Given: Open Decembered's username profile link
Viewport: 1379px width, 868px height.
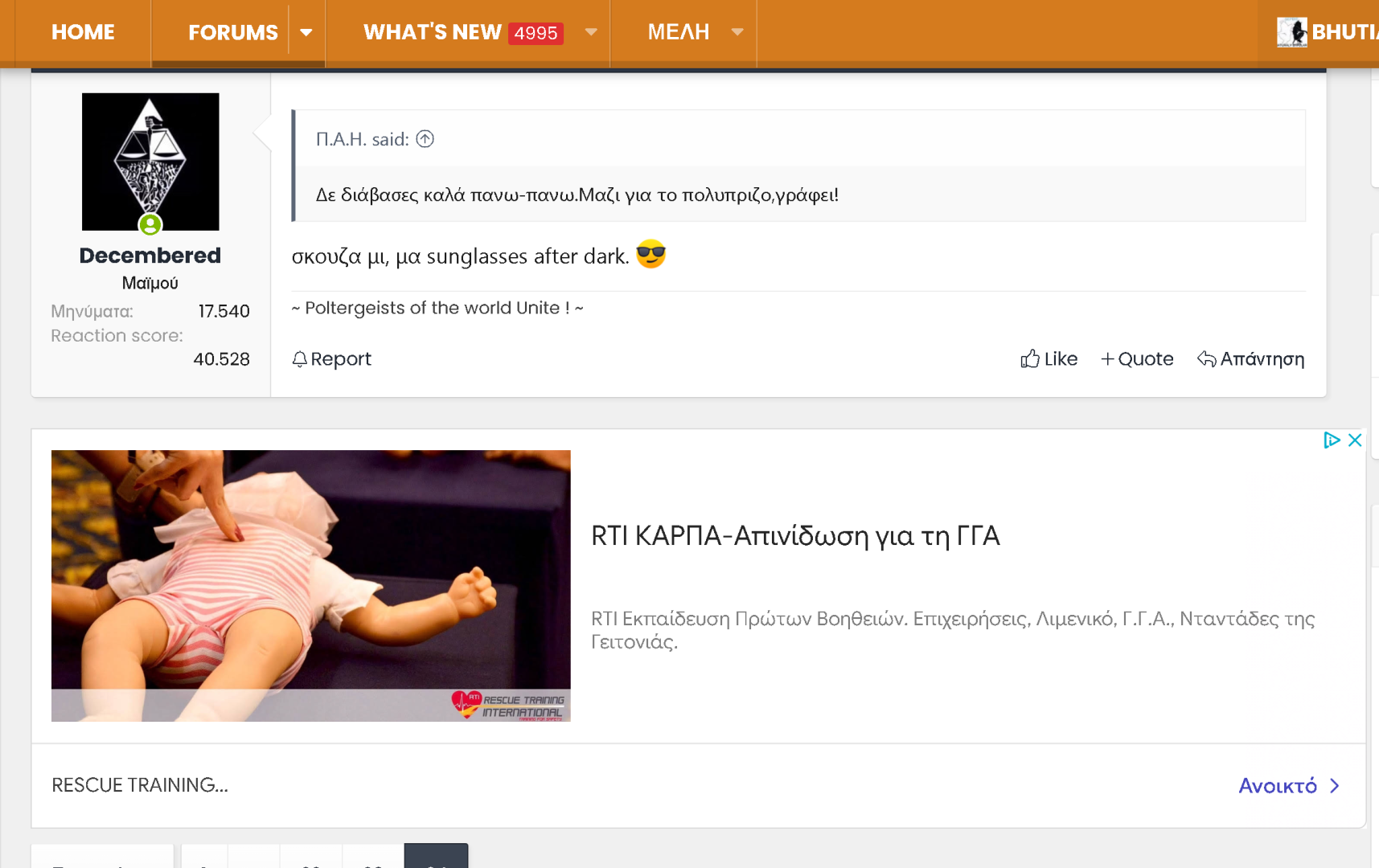Looking at the screenshot, I should click(x=150, y=256).
